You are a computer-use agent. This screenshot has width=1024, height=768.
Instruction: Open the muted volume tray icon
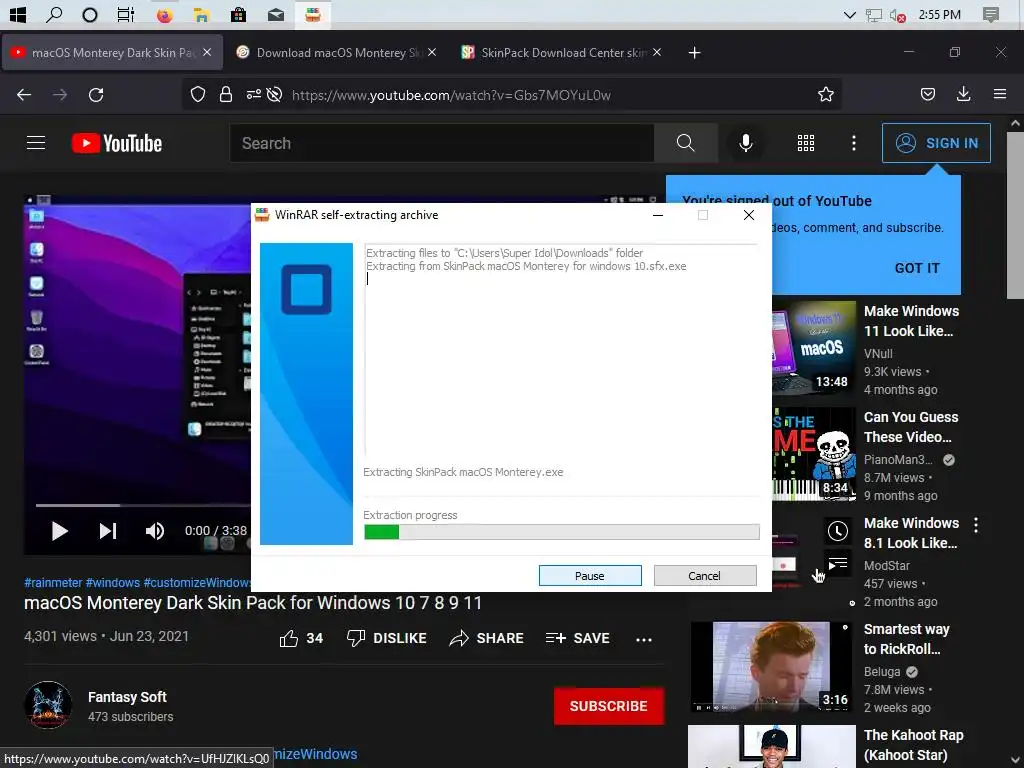(x=897, y=14)
